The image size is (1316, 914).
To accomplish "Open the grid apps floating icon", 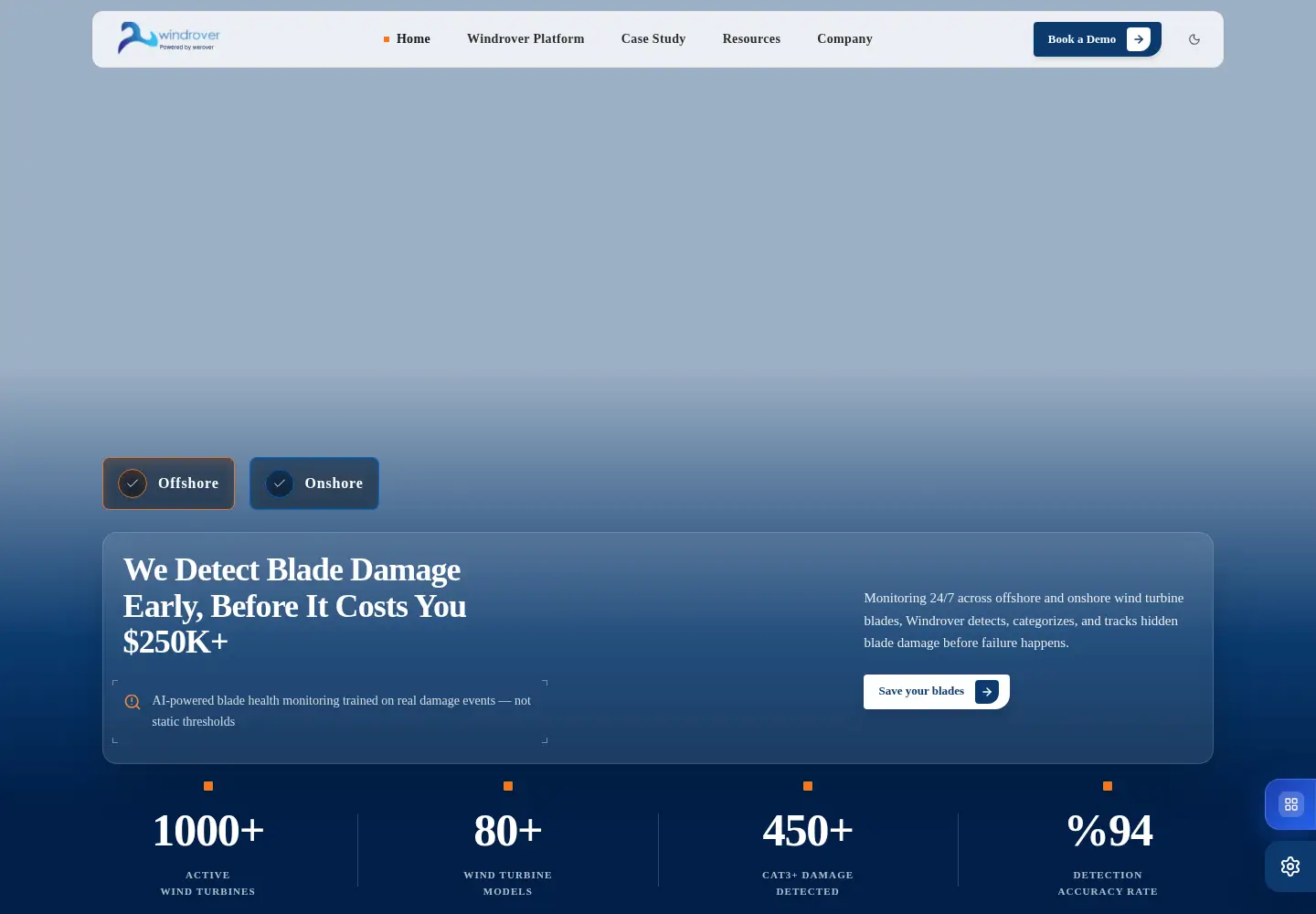I will tap(1290, 804).
